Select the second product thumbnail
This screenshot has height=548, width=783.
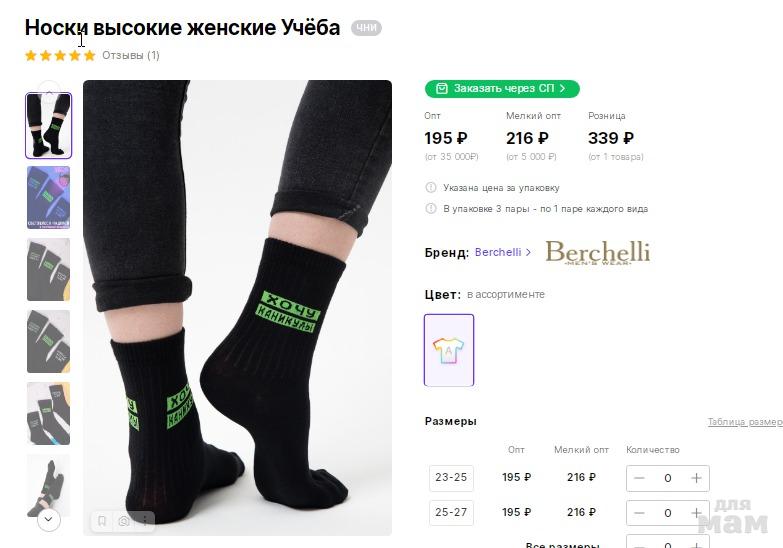(x=48, y=198)
